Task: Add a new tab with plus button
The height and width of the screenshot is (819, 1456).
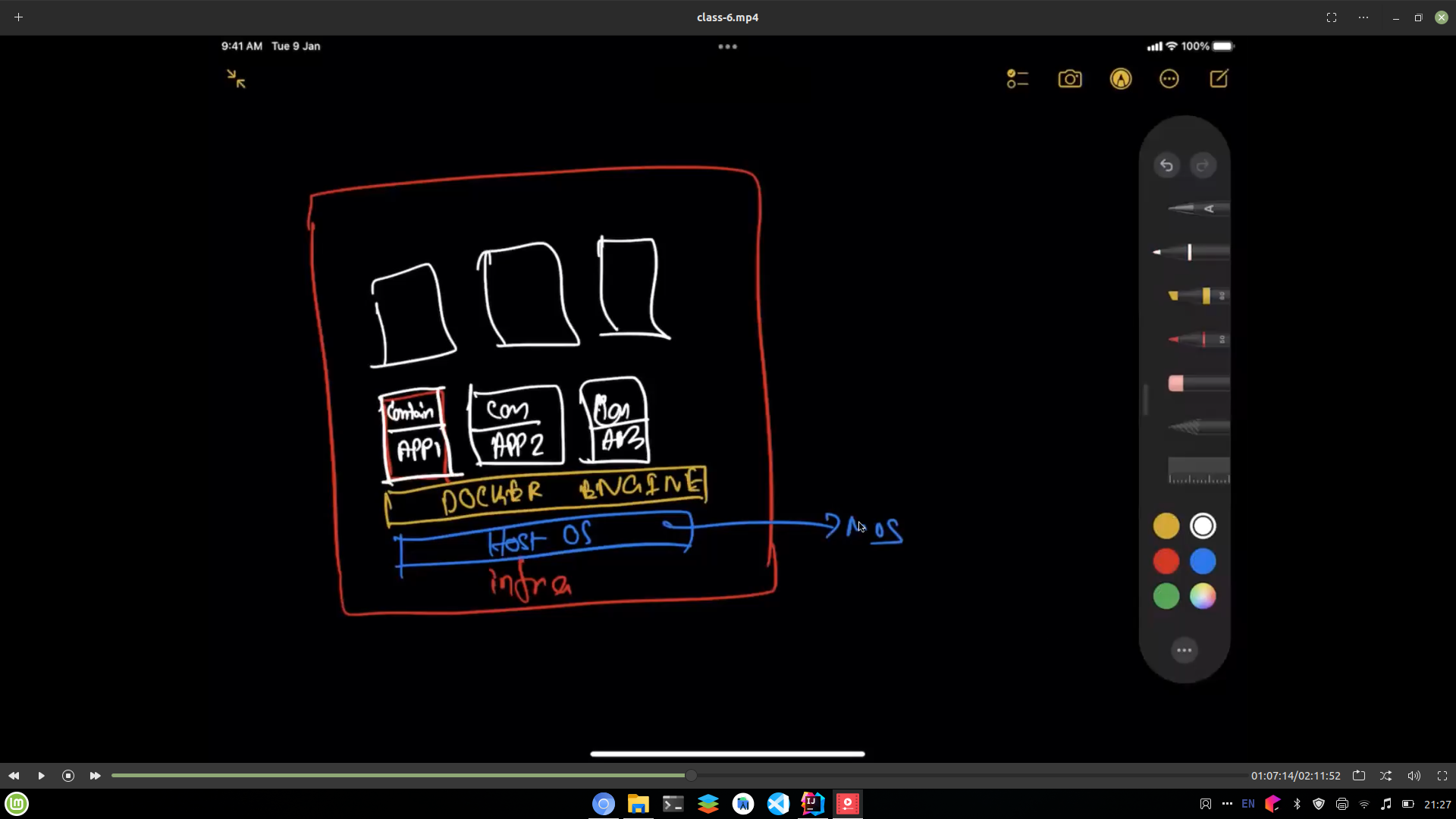Action: [18, 17]
